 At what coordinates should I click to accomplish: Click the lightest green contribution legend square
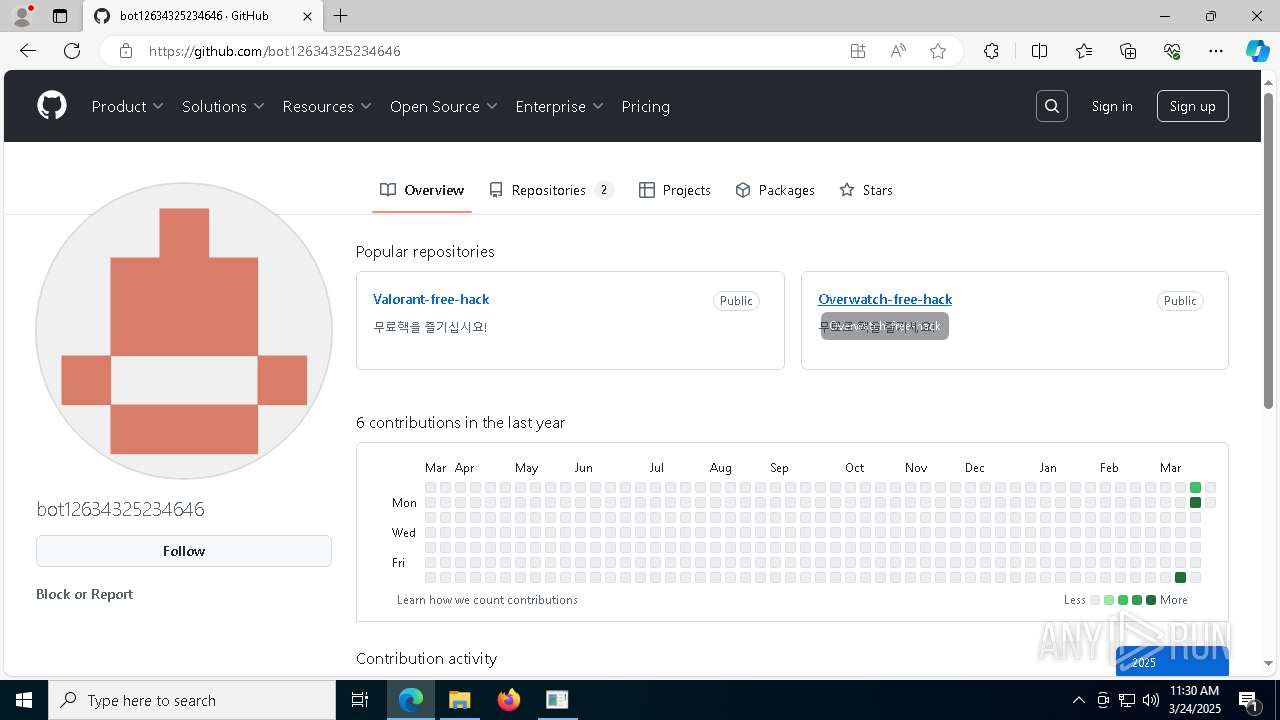[1109, 600]
